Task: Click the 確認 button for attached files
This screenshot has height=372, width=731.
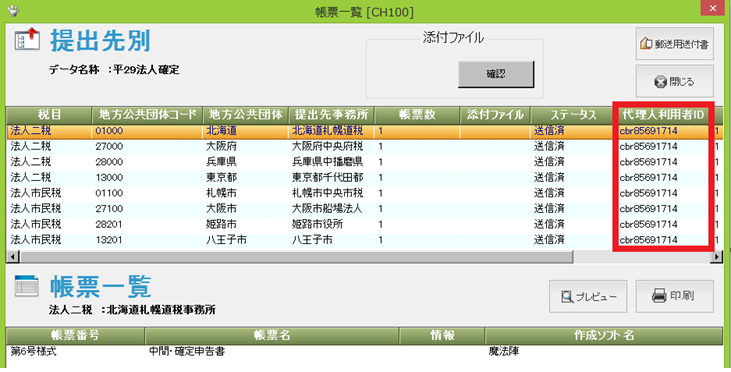Action: pos(496,74)
